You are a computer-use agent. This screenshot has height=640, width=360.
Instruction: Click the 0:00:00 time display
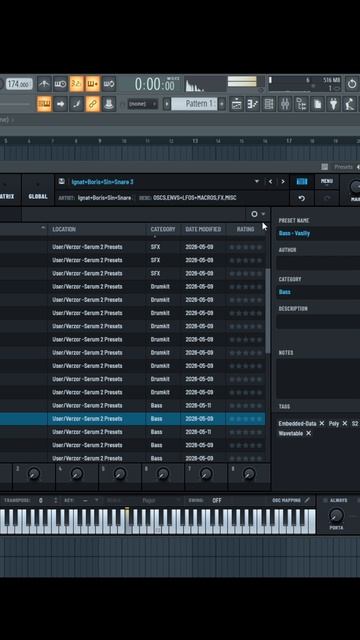(x=155, y=85)
